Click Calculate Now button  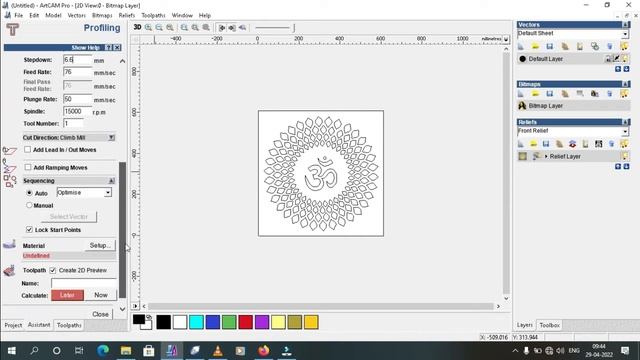pyautogui.click(x=101, y=295)
